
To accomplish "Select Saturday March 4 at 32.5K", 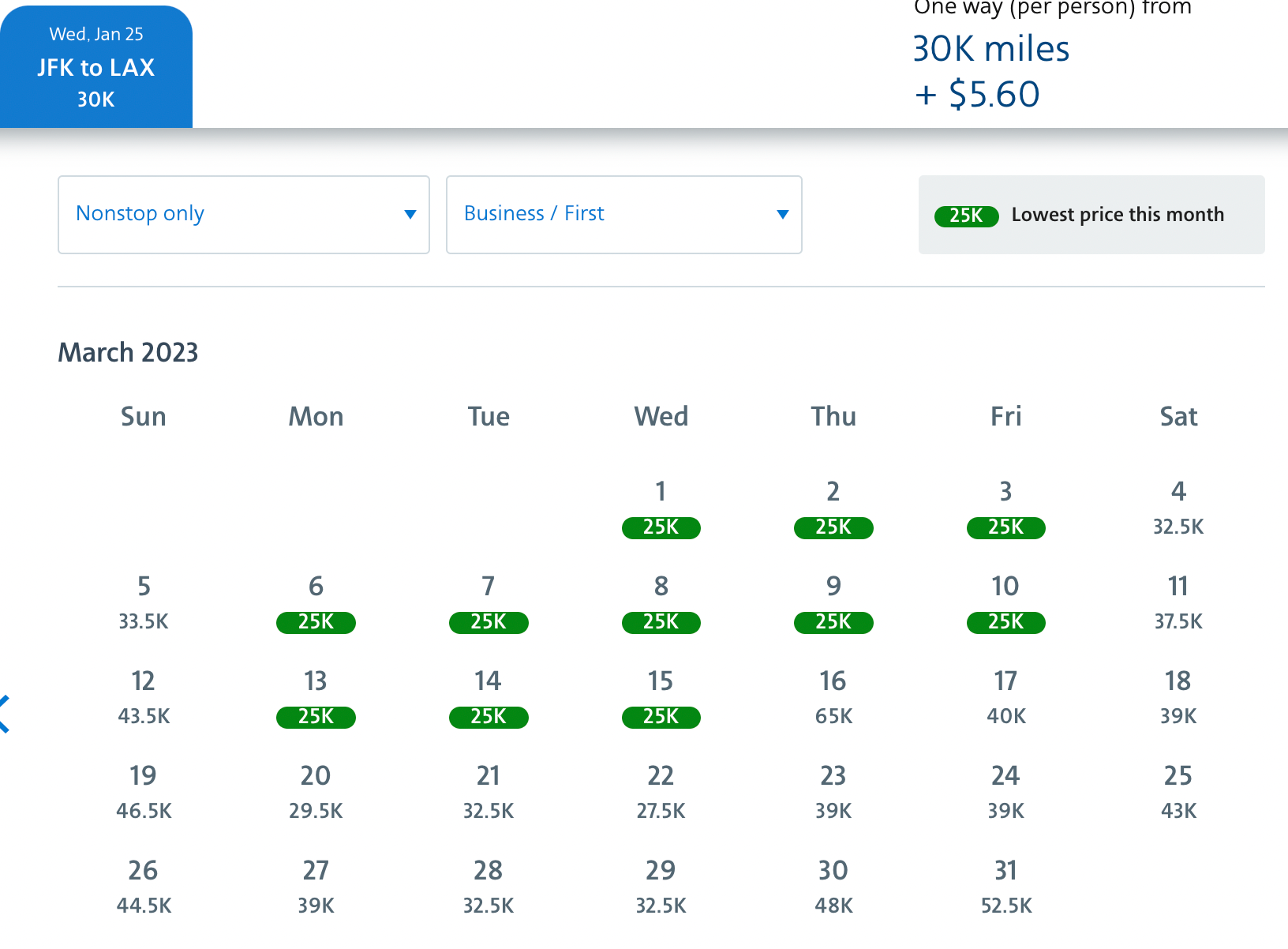I will pos(1178,509).
